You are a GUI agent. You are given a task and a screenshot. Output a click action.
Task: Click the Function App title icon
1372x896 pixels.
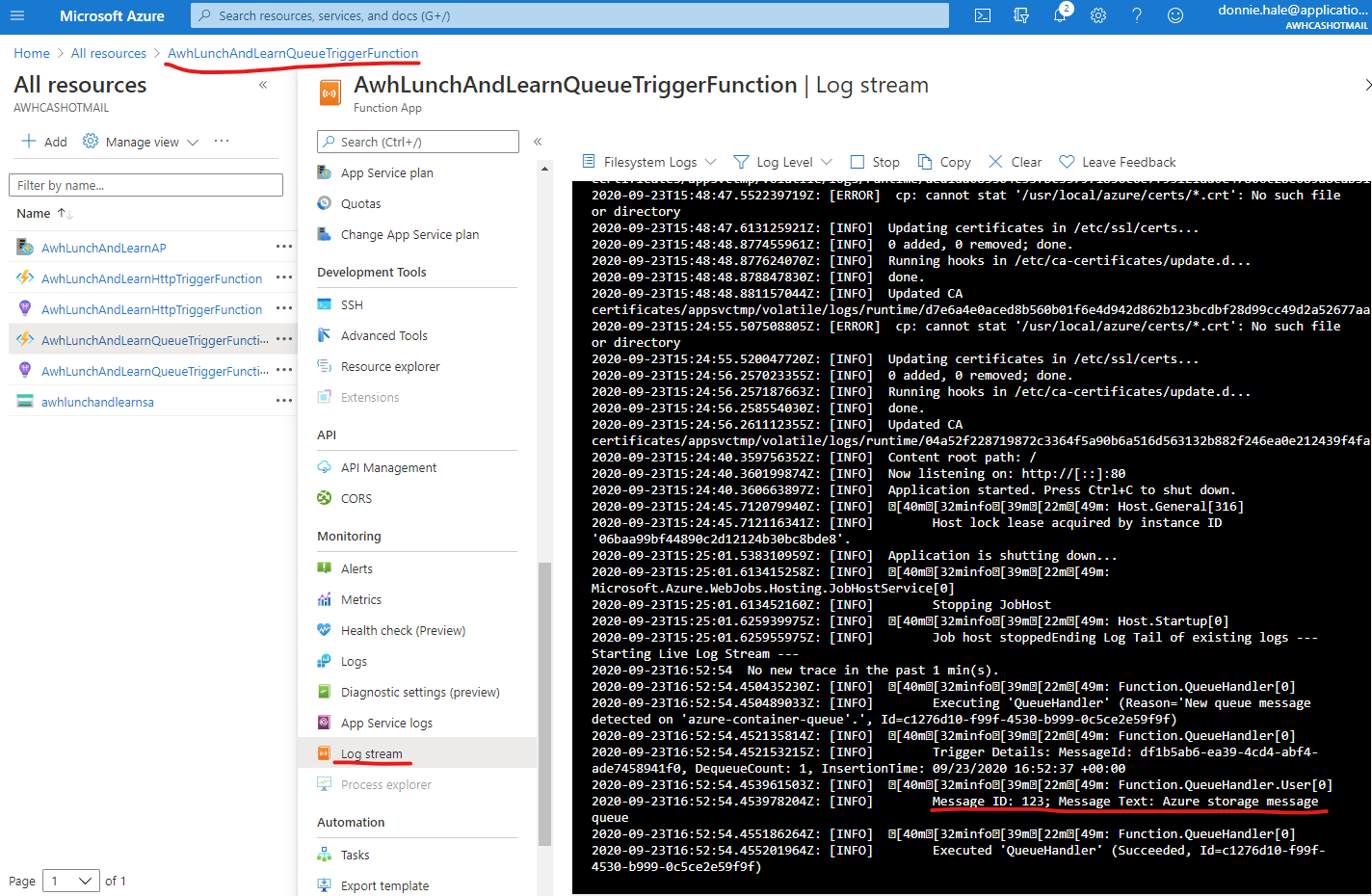[x=330, y=92]
